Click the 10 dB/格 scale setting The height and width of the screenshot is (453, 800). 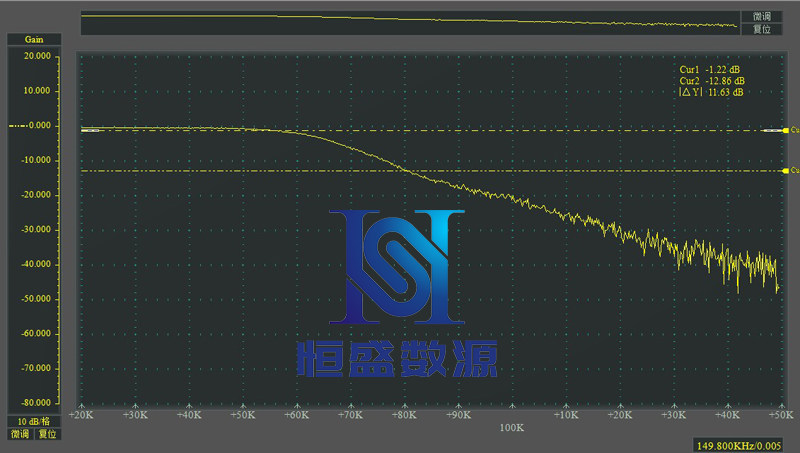[x=34, y=421]
